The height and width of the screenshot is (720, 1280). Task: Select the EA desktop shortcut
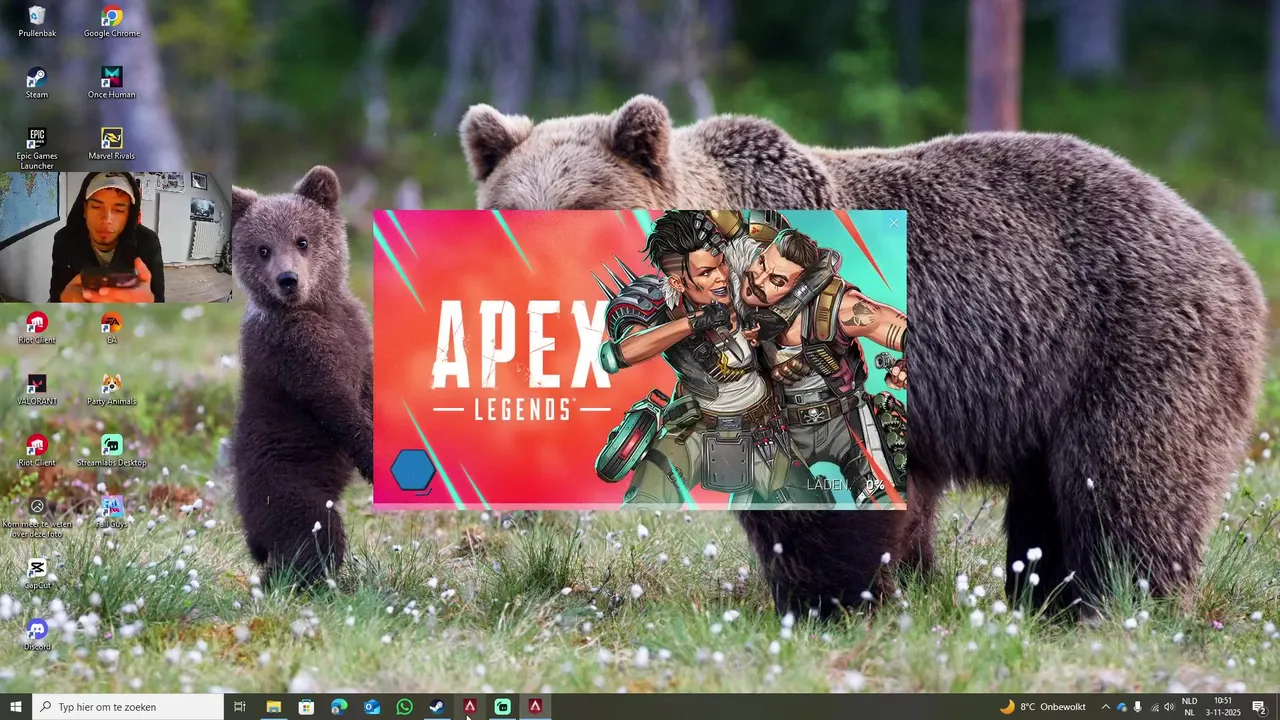(112, 328)
